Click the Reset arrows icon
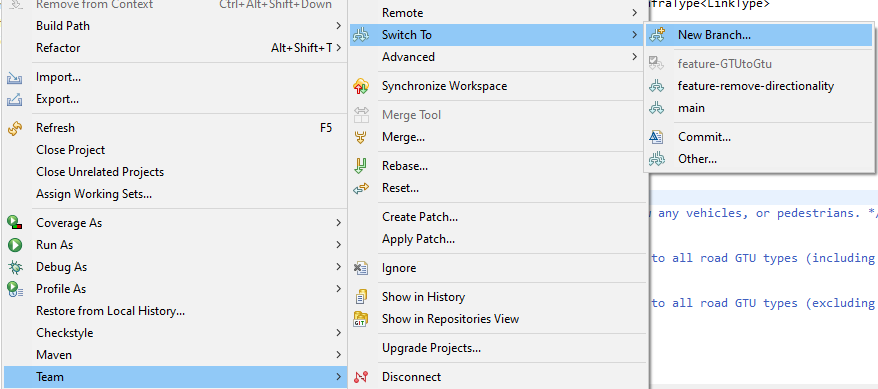 click(361, 189)
